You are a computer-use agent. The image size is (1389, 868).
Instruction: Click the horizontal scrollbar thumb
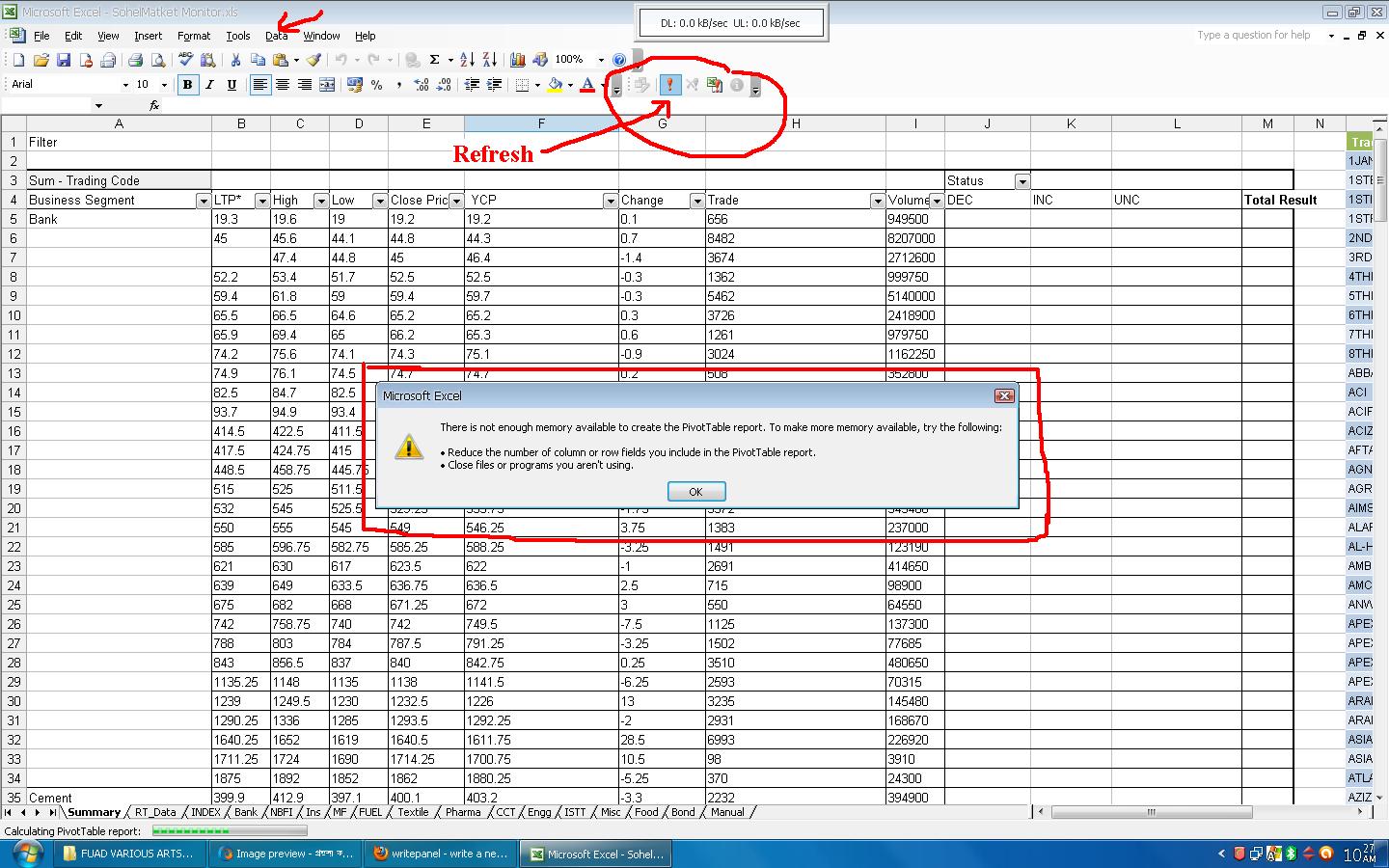1151,813
